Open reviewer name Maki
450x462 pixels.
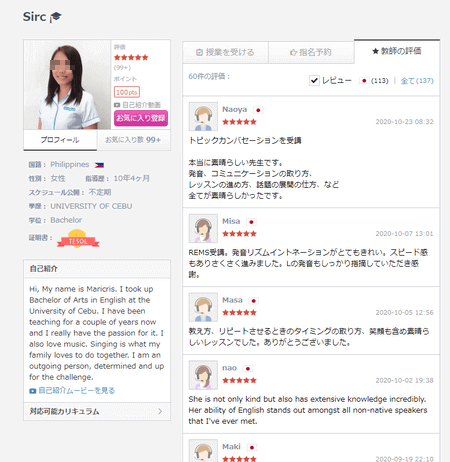click(x=231, y=447)
